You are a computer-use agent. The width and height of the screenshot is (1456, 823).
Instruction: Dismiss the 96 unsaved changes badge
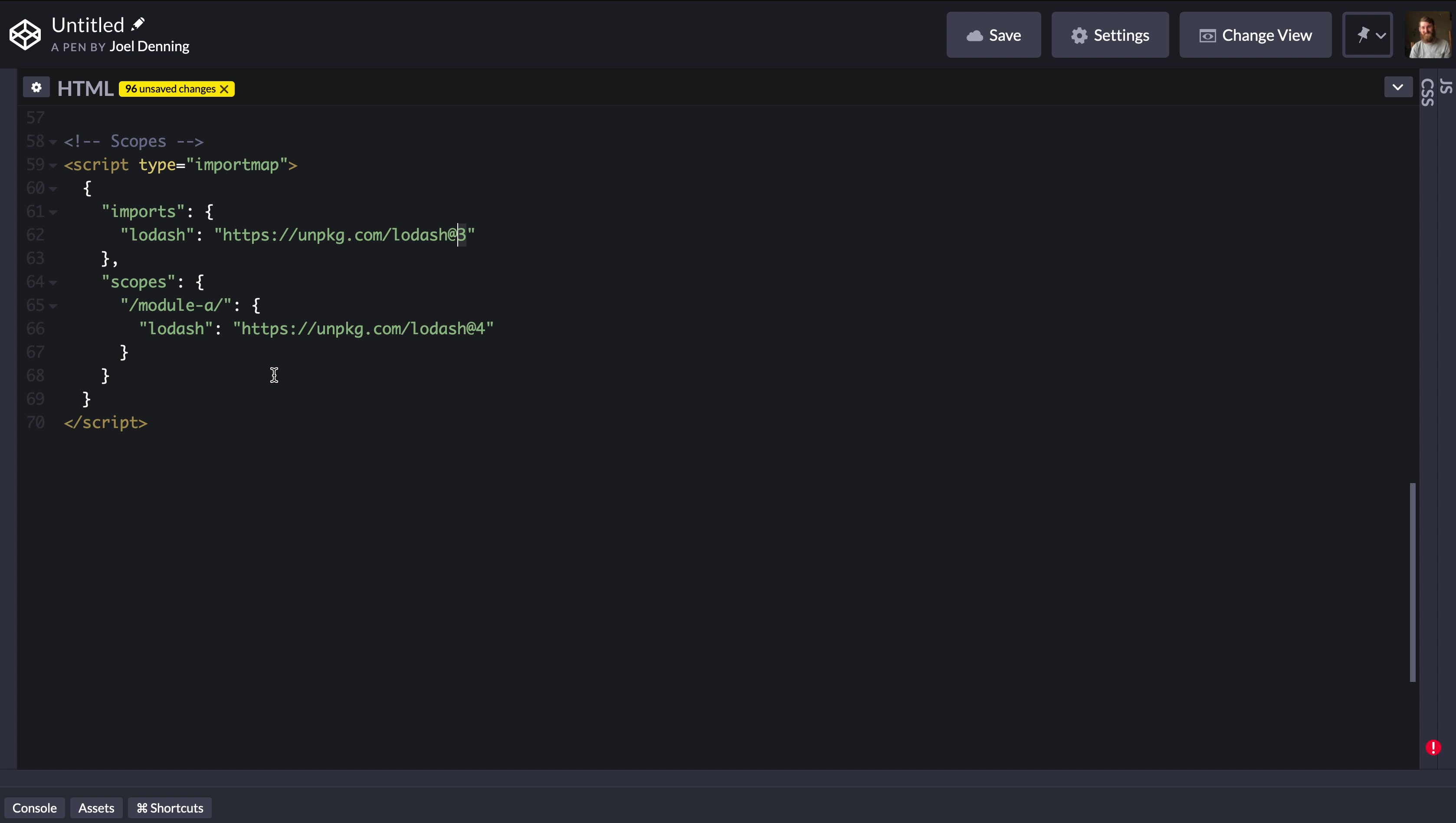point(224,89)
